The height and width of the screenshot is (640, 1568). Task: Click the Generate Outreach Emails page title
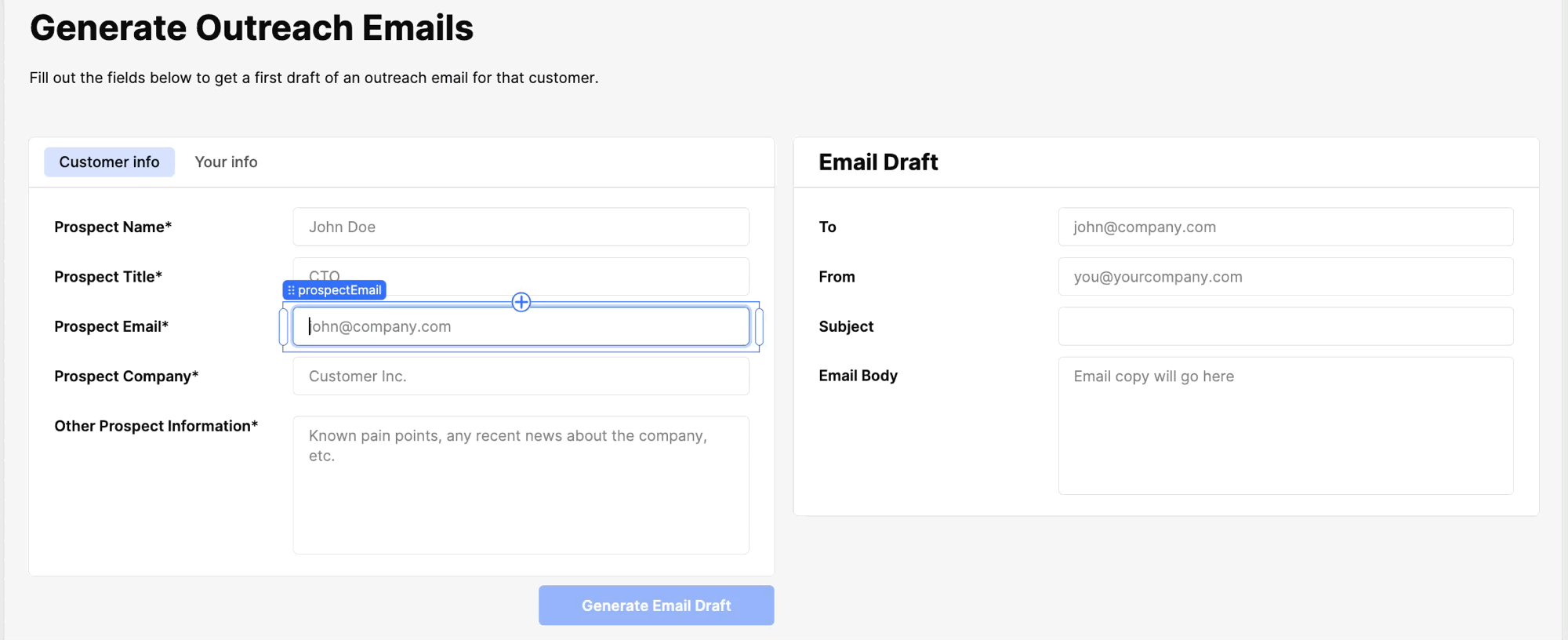252,28
